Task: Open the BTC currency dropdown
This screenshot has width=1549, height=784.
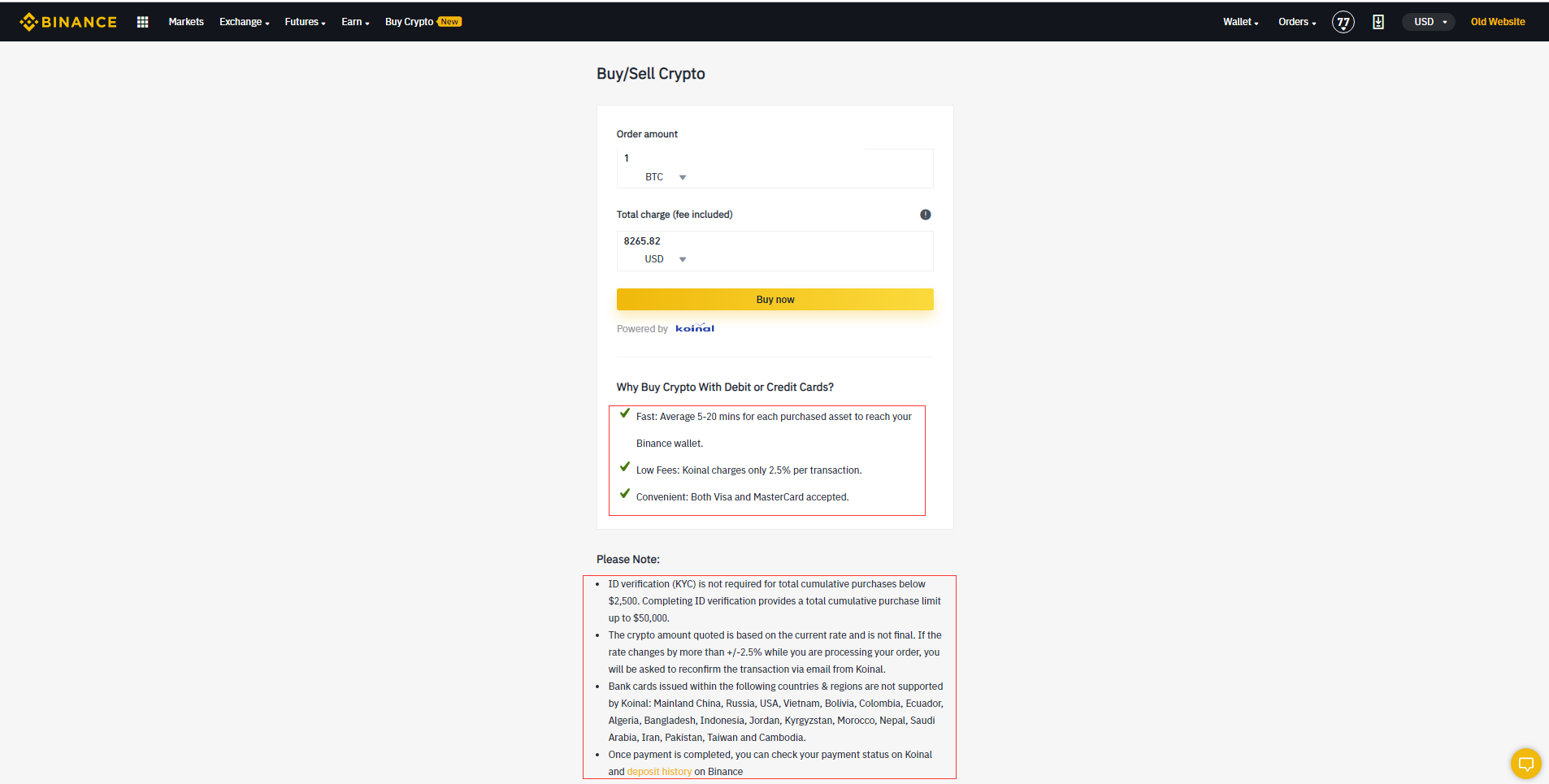Action: (666, 176)
